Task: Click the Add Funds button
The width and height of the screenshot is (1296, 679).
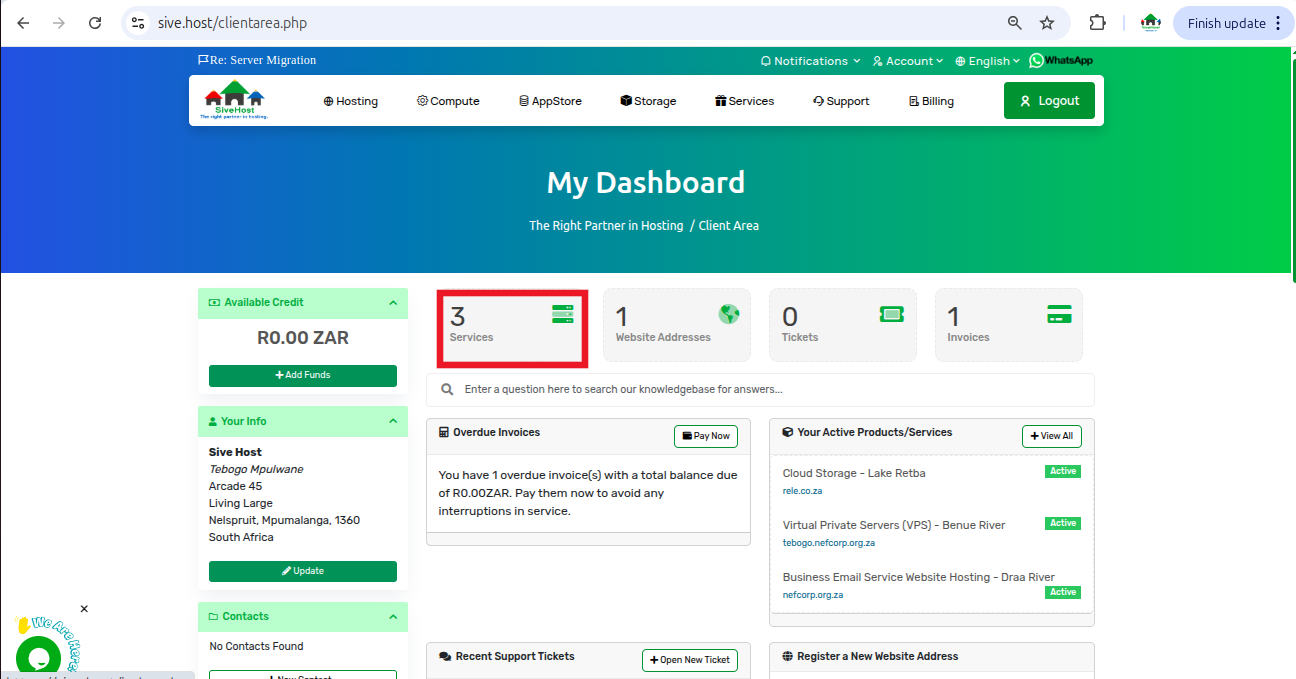Action: [x=303, y=375]
